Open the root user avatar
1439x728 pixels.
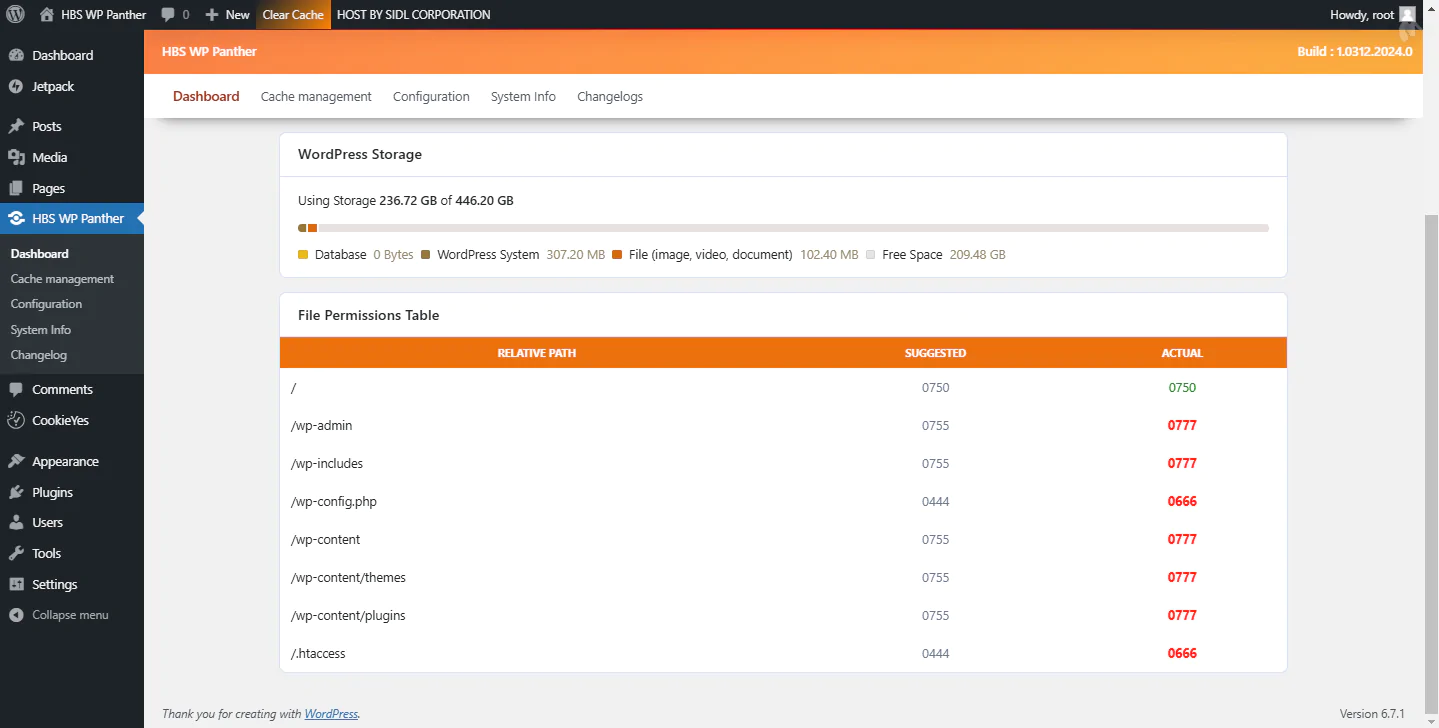point(1407,15)
